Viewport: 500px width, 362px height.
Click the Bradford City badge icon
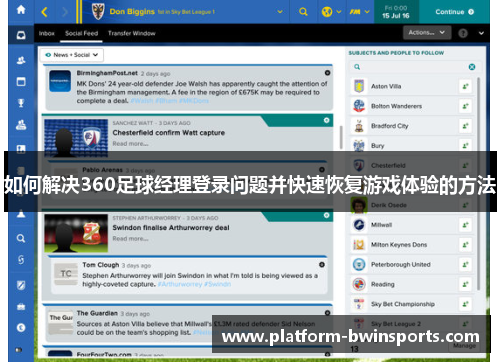point(359,126)
